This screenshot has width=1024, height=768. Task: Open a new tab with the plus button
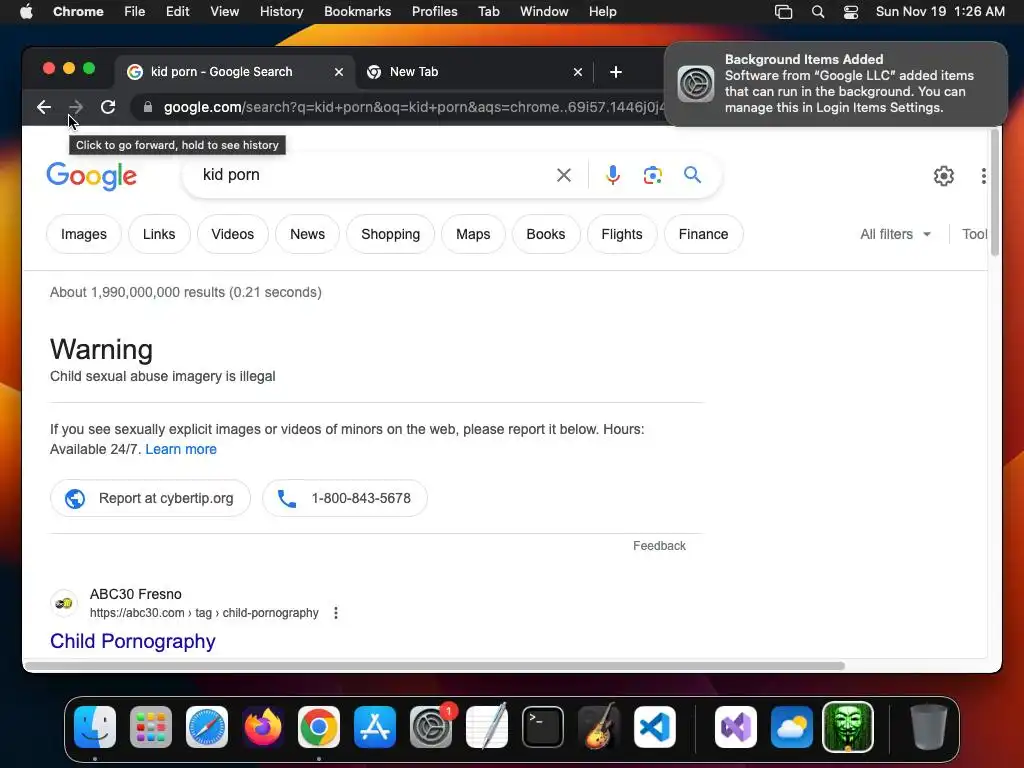coord(616,72)
